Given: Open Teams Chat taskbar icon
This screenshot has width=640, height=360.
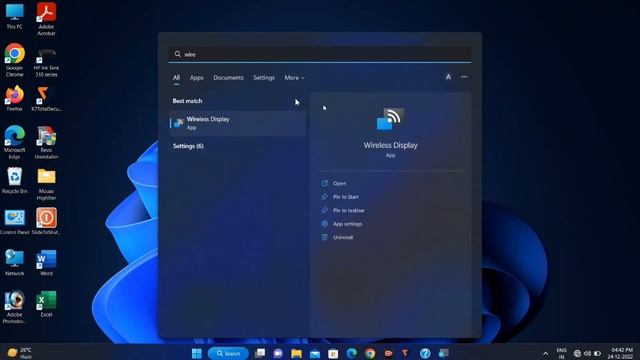Looking at the screenshot, I should pos(278,353).
